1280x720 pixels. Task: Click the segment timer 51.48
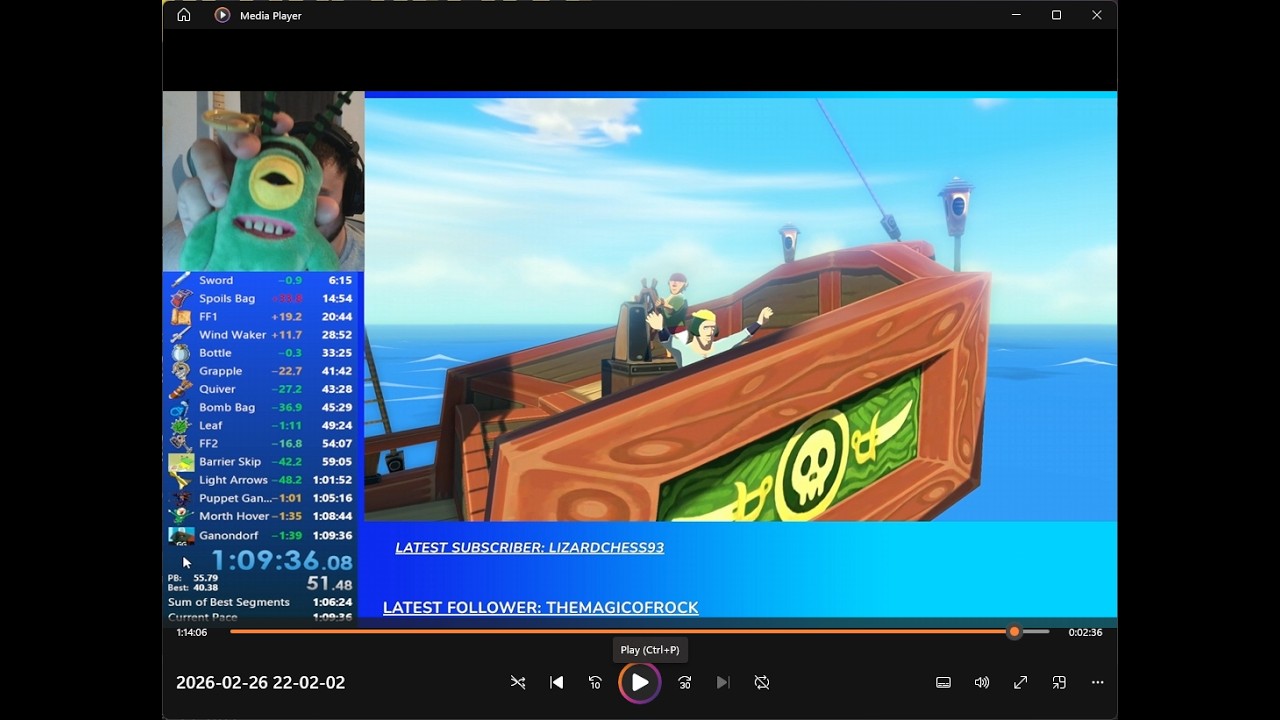(x=329, y=584)
